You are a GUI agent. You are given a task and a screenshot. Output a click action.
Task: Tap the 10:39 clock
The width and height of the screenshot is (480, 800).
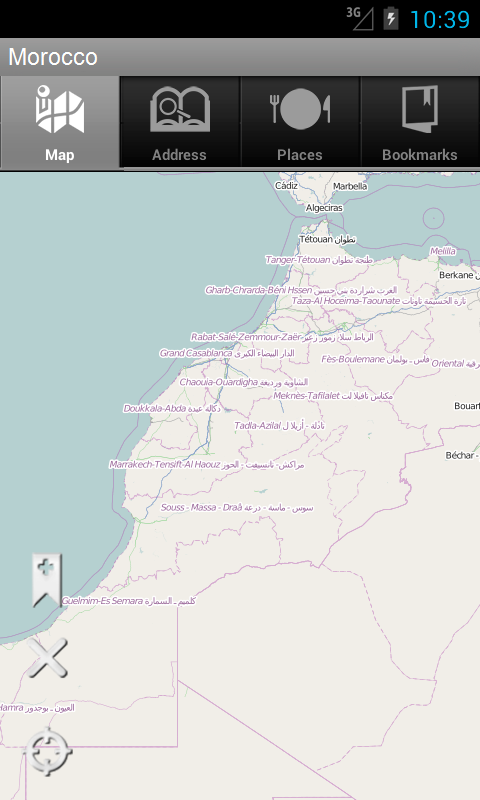[440, 19]
